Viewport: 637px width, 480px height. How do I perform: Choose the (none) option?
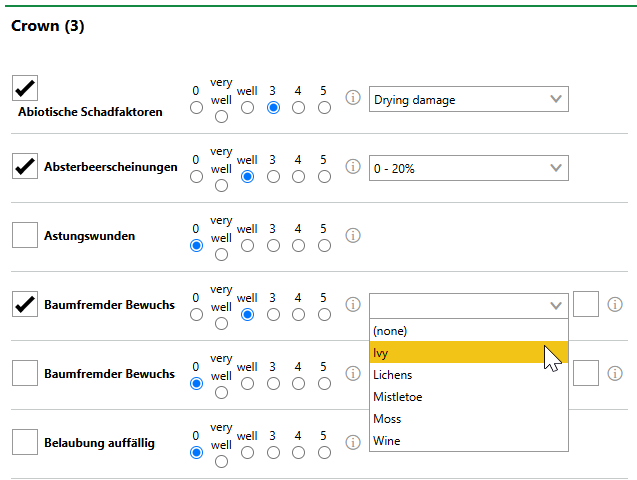tap(468, 331)
